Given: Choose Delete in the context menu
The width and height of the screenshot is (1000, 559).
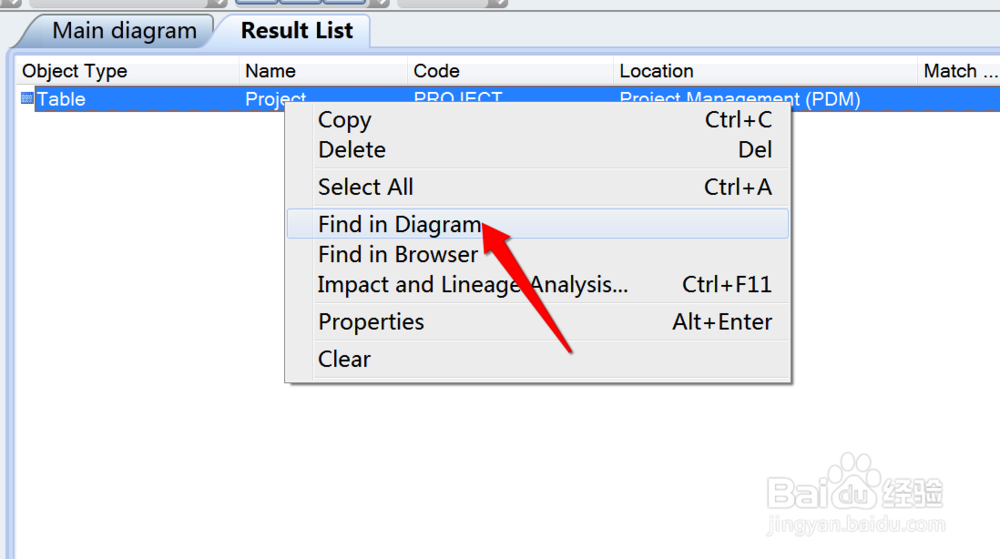Looking at the screenshot, I should [352, 150].
